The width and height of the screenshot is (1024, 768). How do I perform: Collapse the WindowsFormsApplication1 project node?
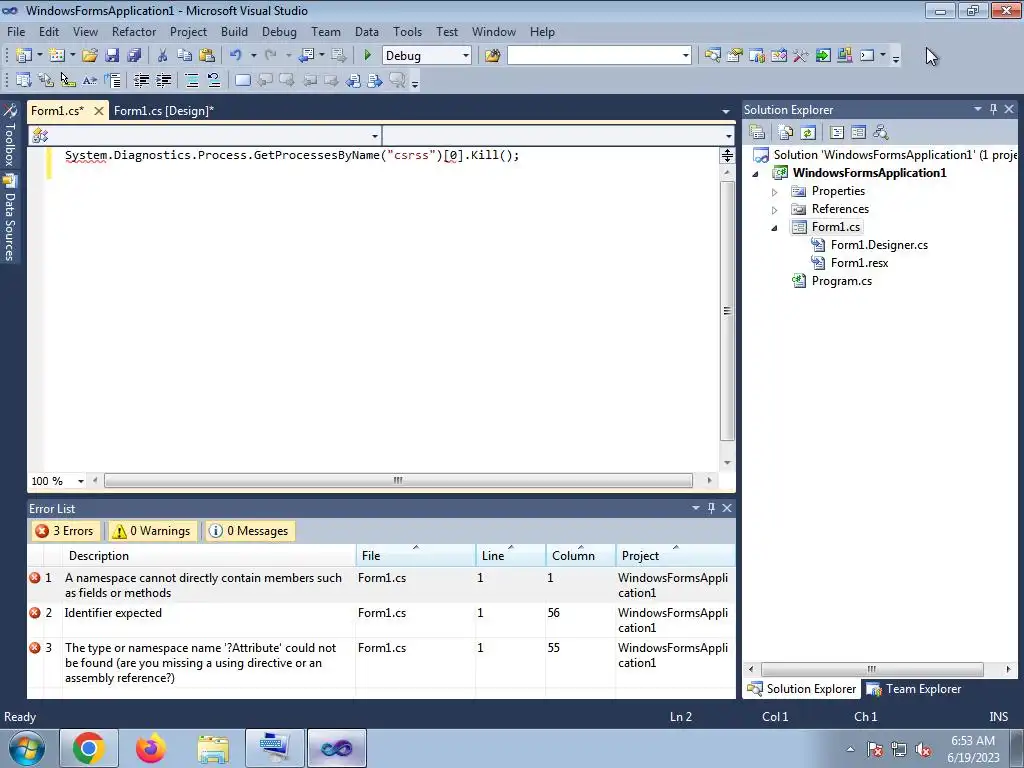point(756,174)
